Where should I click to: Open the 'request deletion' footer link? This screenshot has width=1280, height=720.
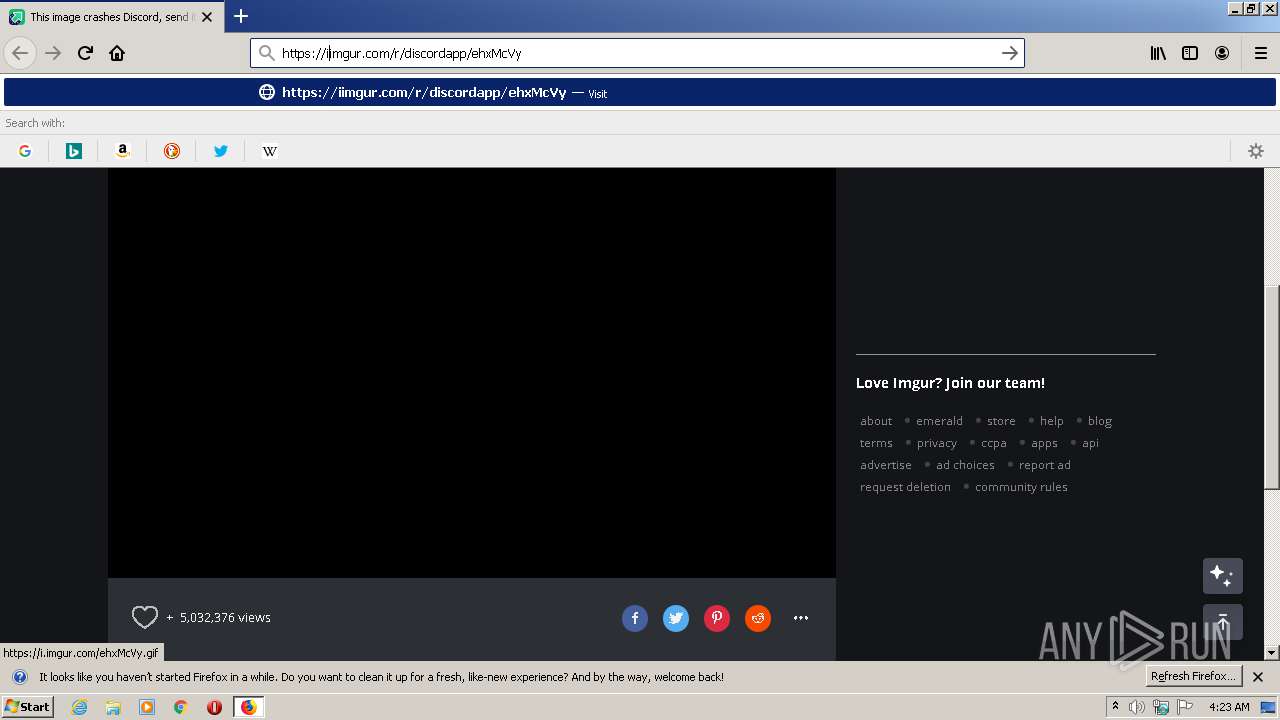pos(905,487)
